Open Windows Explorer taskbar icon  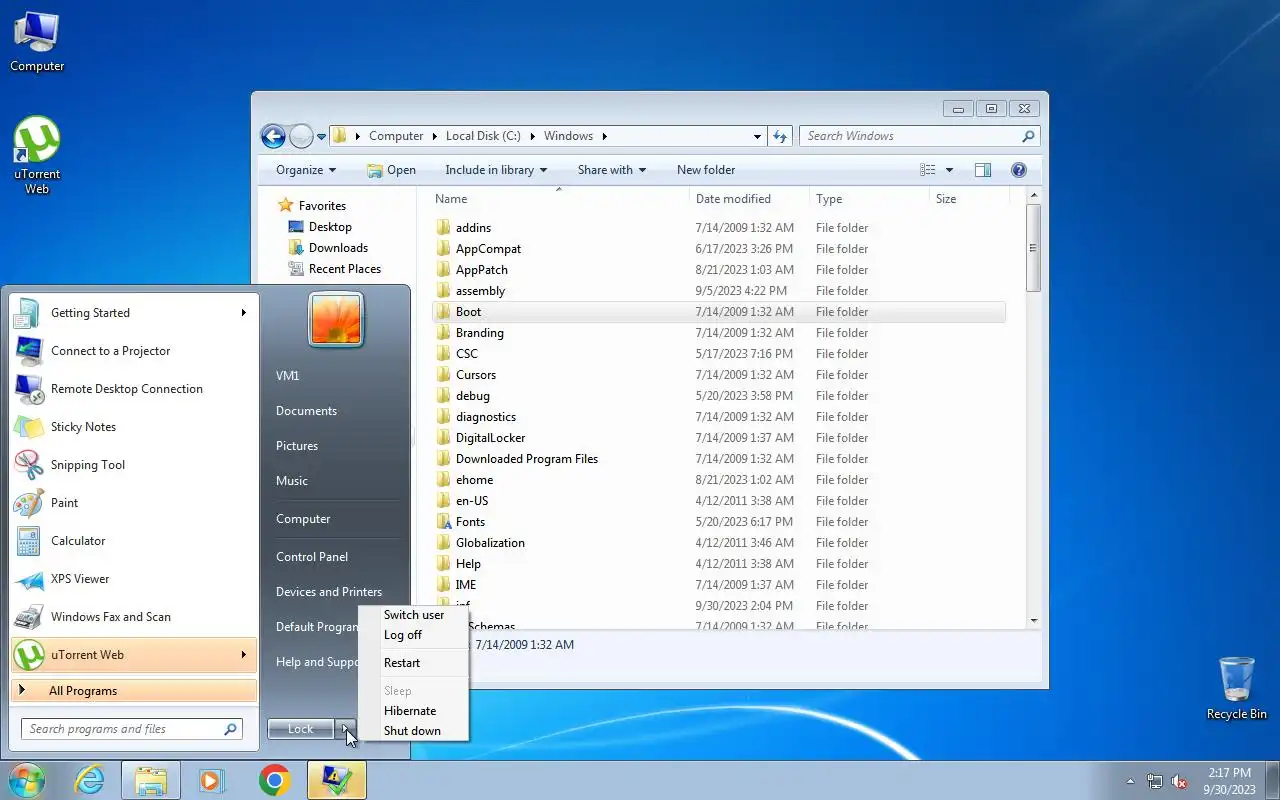pyautogui.click(x=151, y=780)
